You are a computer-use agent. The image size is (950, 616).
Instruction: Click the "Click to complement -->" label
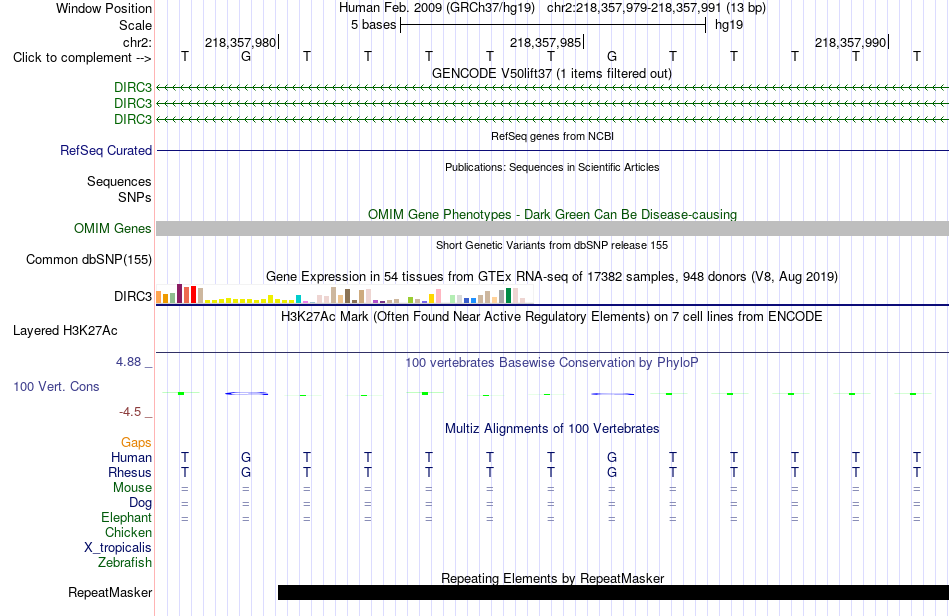pos(82,58)
